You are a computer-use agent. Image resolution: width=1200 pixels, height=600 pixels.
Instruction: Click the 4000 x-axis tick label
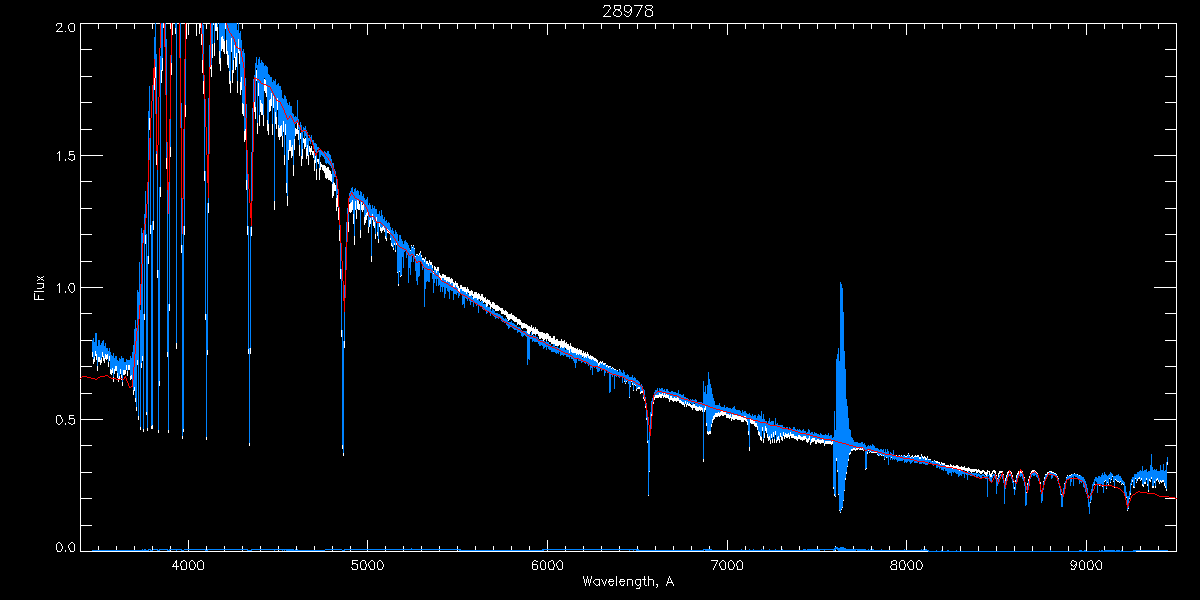tap(188, 565)
